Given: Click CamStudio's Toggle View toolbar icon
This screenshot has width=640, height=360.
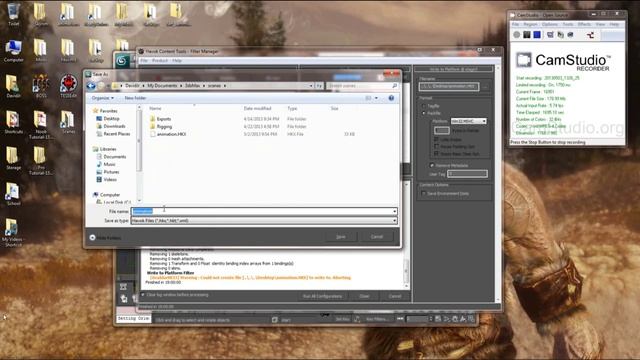Looking at the screenshot, I should pyautogui.click(x=550, y=35).
